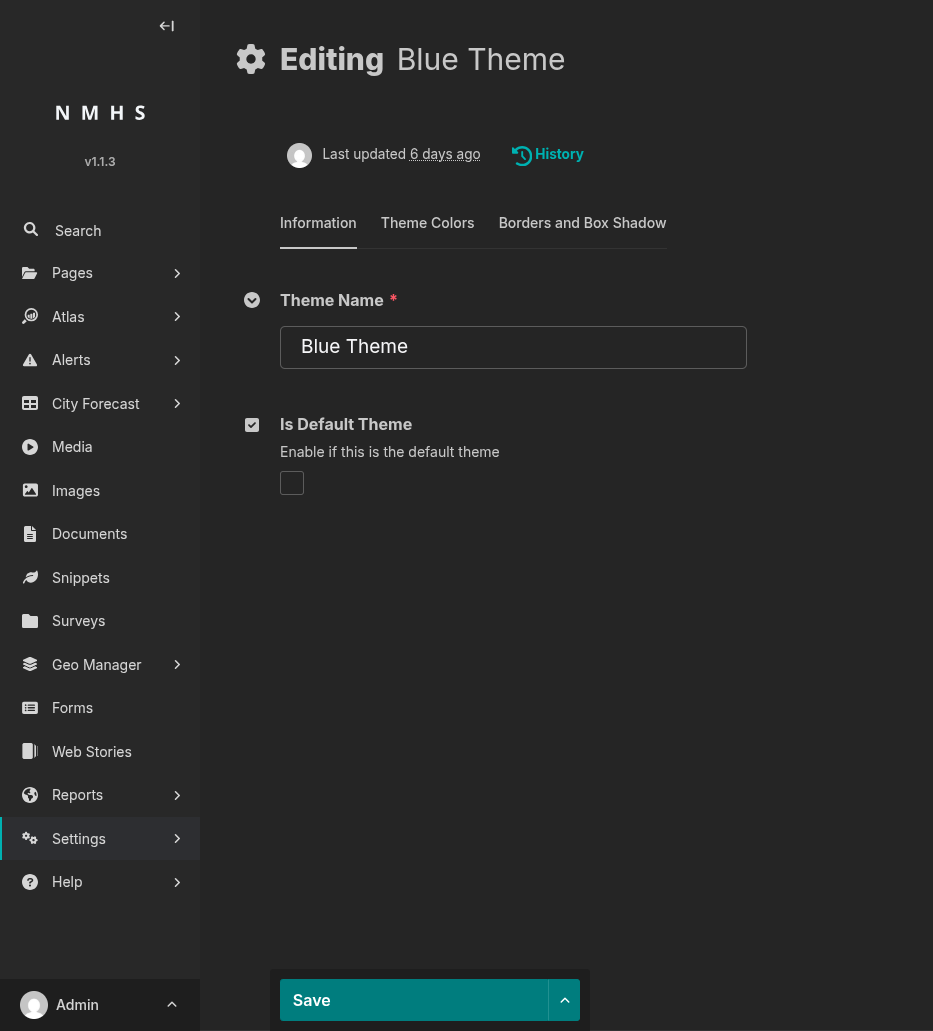This screenshot has height=1031, width=933.
Task: Click the Media play icon
Action: point(30,447)
